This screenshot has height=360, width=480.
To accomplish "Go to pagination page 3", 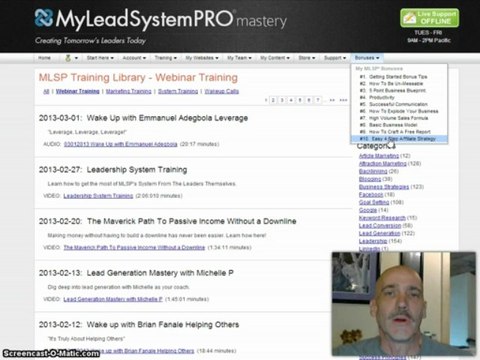I will coord(282,100).
